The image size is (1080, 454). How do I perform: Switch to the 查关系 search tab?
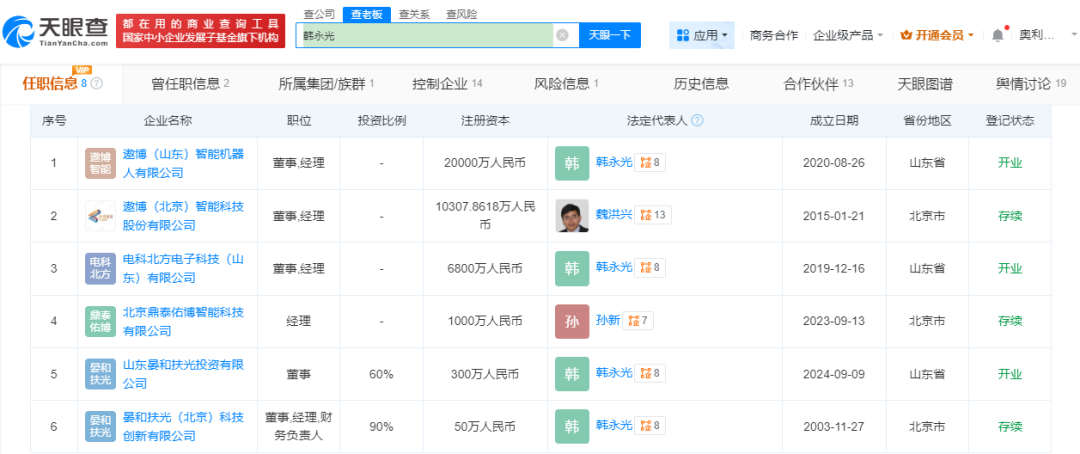(415, 14)
